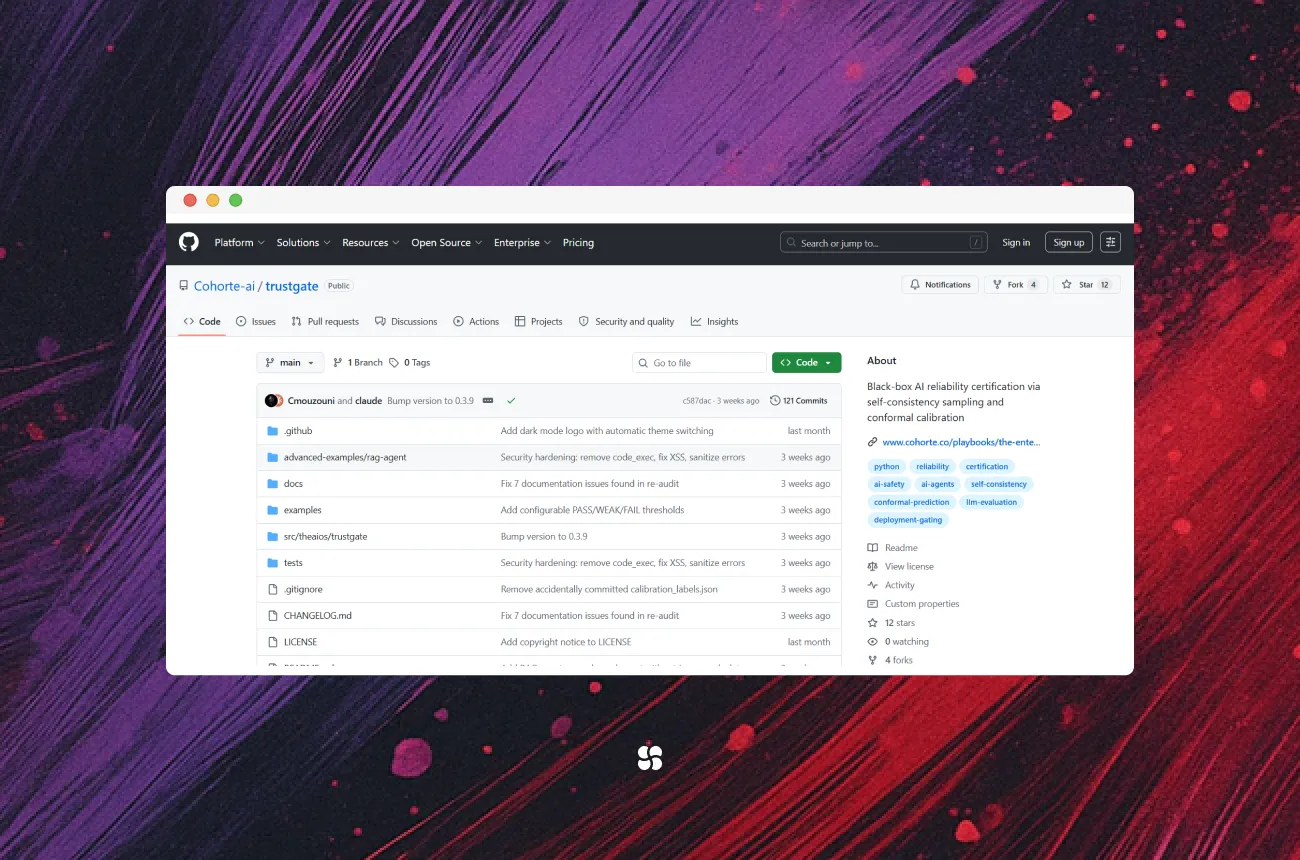
Task: Open the main branch dropdown
Action: click(x=290, y=363)
